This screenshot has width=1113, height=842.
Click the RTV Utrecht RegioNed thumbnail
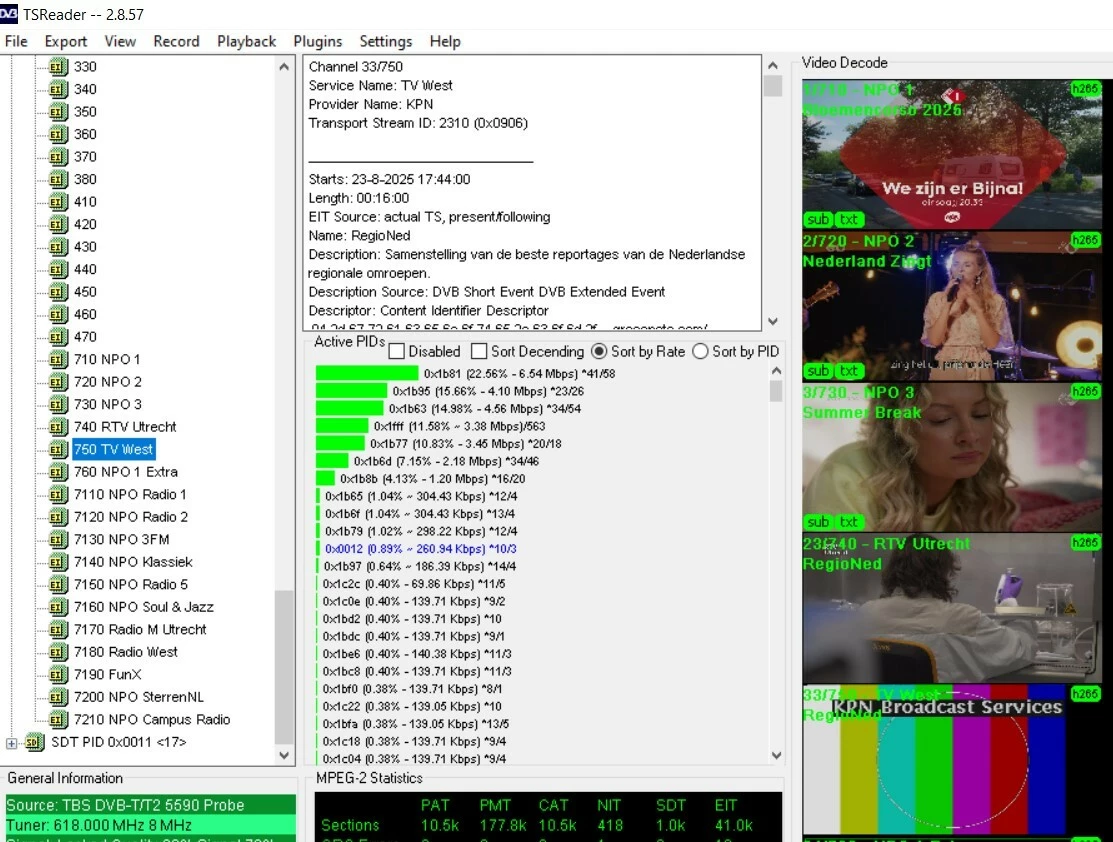952,608
